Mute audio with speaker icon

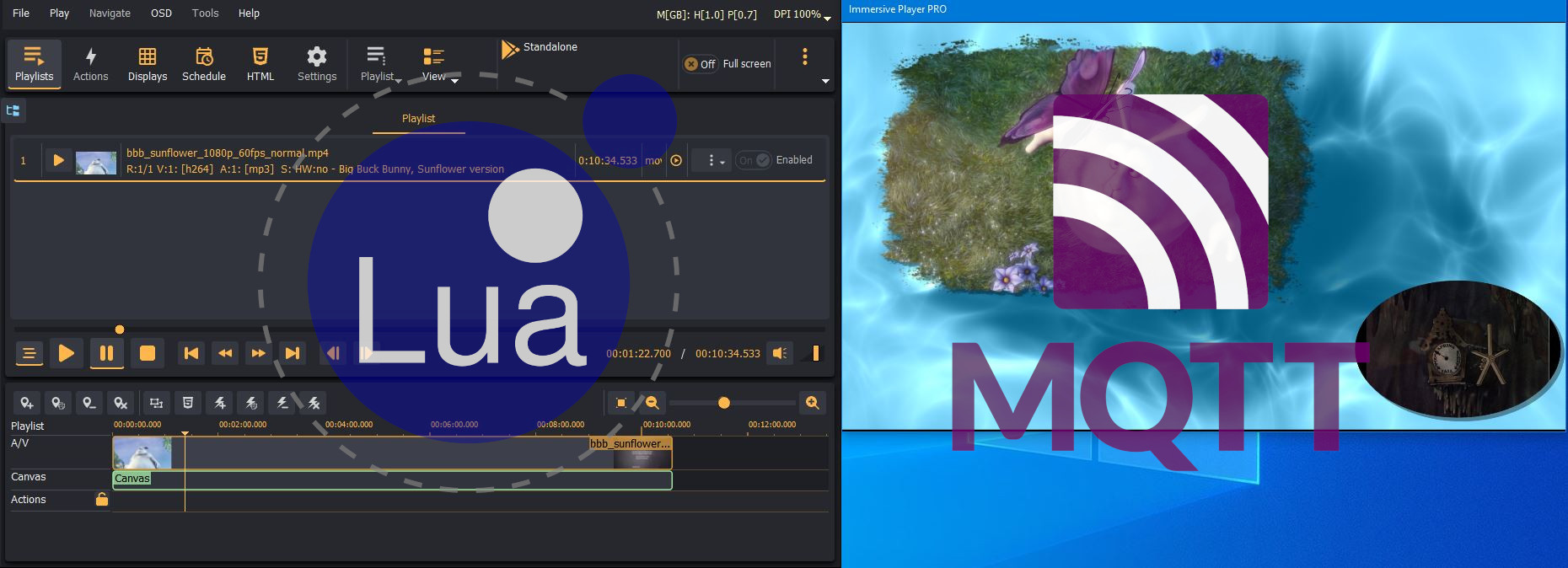pyautogui.click(x=781, y=353)
